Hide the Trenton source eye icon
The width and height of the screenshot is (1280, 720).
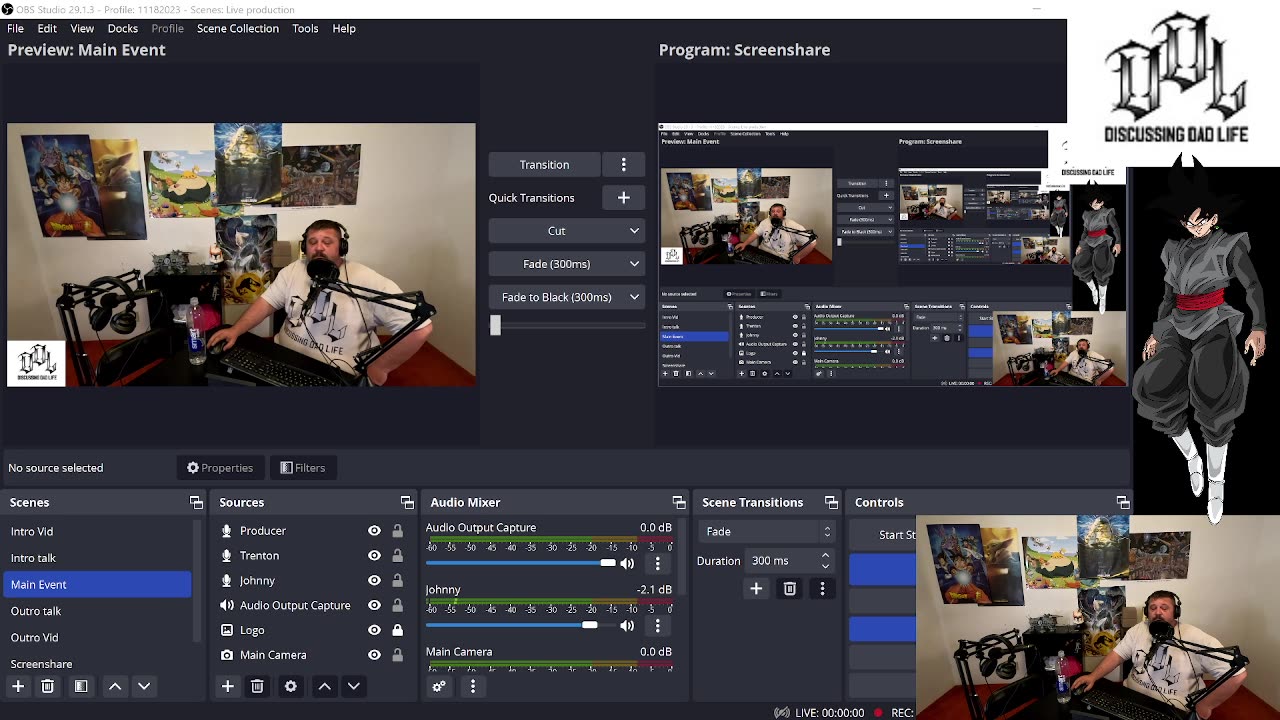click(x=374, y=556)
